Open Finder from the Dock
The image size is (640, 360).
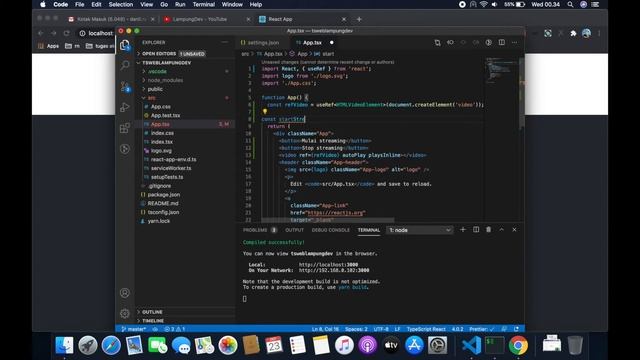pos(64,345)
